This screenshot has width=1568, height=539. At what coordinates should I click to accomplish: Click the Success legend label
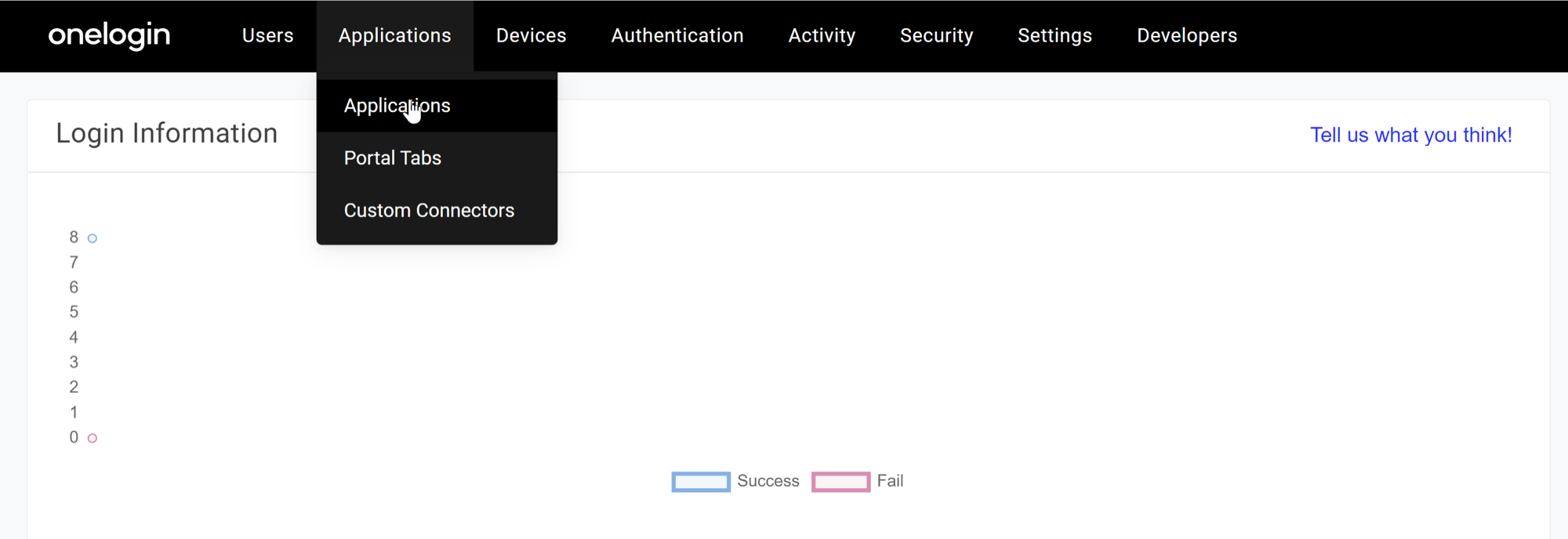pyautogui.click(x=768, y=481)
